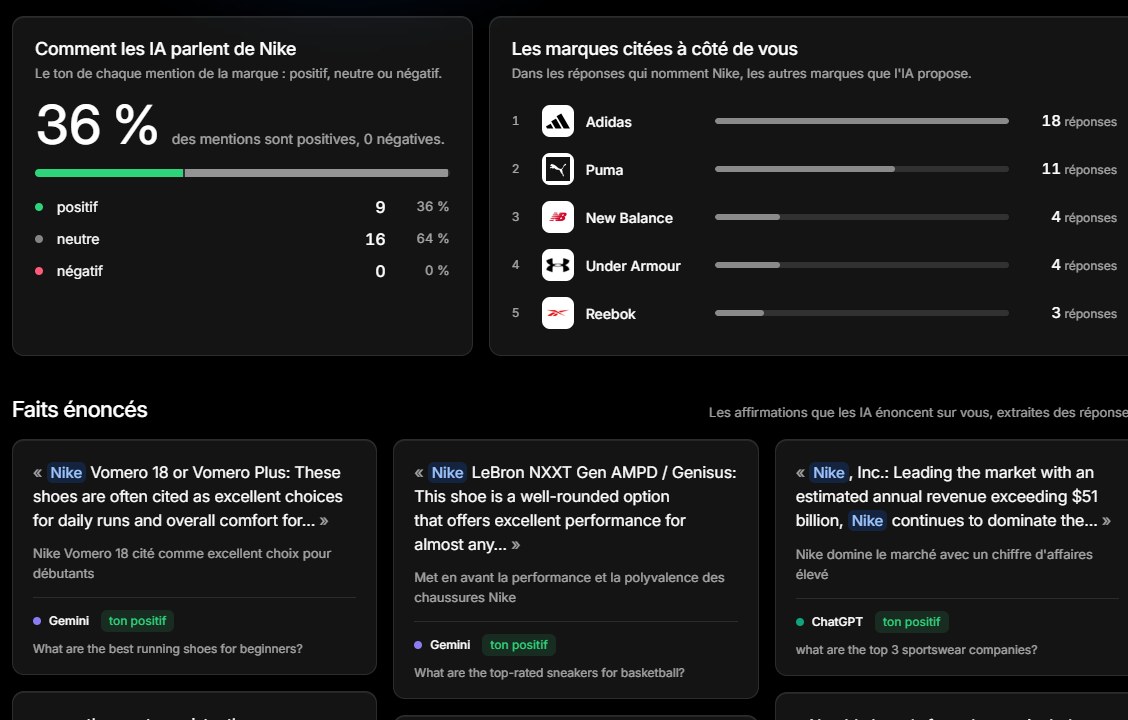The height and width of the screenshot is (720, 1128).
Task: Open the LeBron NXXT Gen AMPD quote
Action: [576, 569]
